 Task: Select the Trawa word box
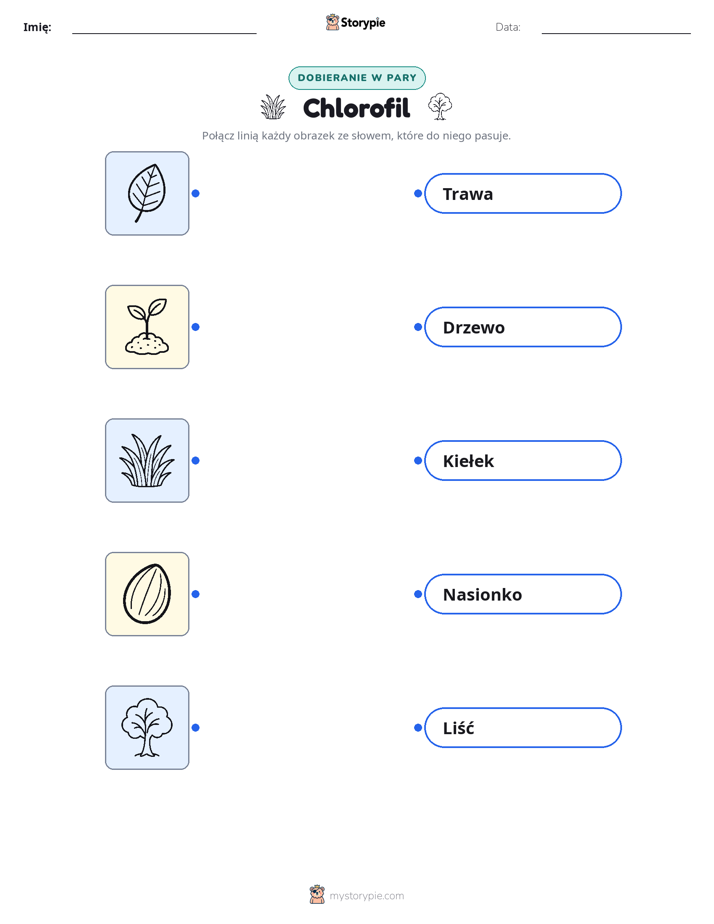click(523, 193)
